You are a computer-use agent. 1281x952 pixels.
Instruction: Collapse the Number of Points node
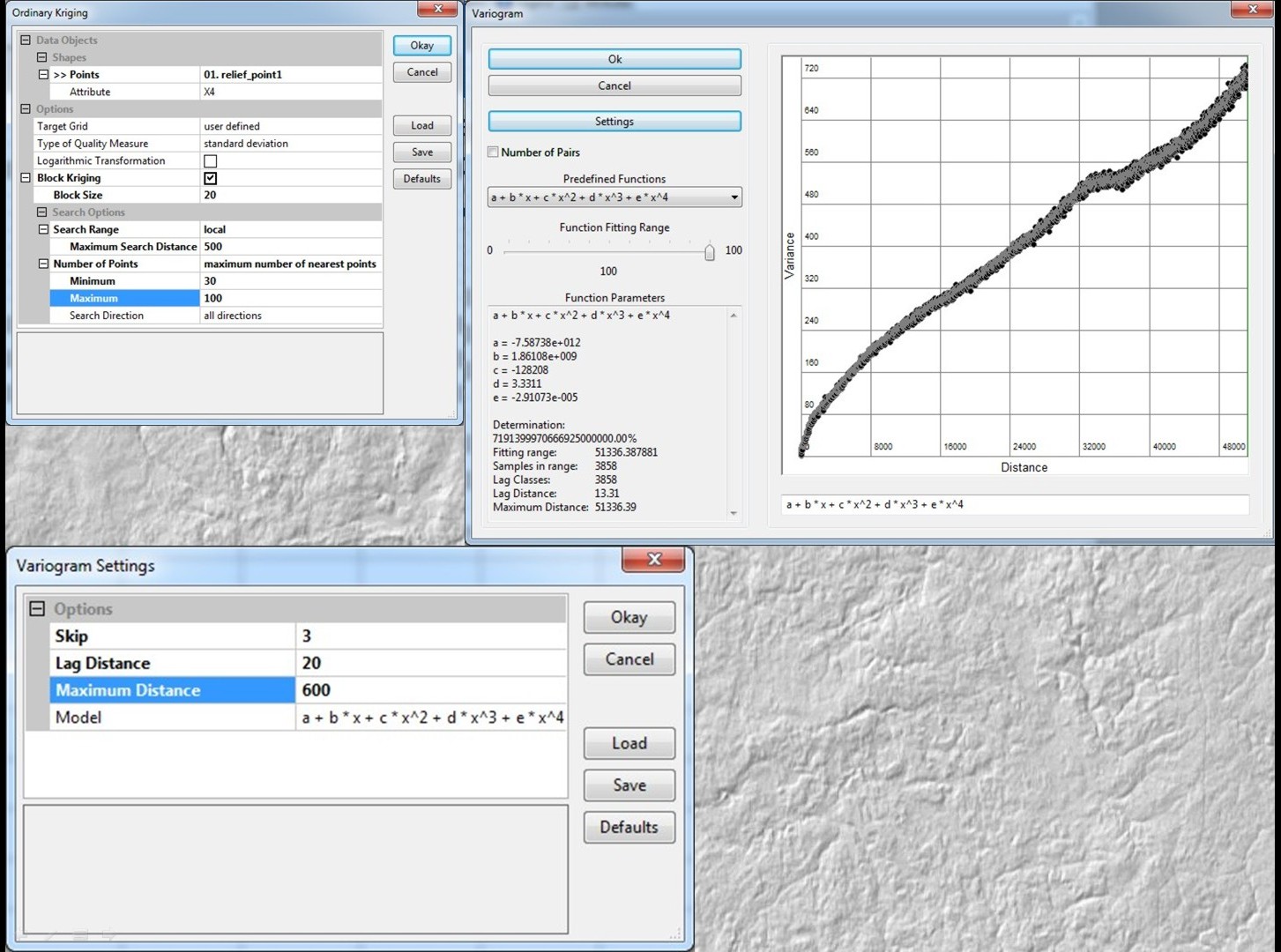point(42,264)
